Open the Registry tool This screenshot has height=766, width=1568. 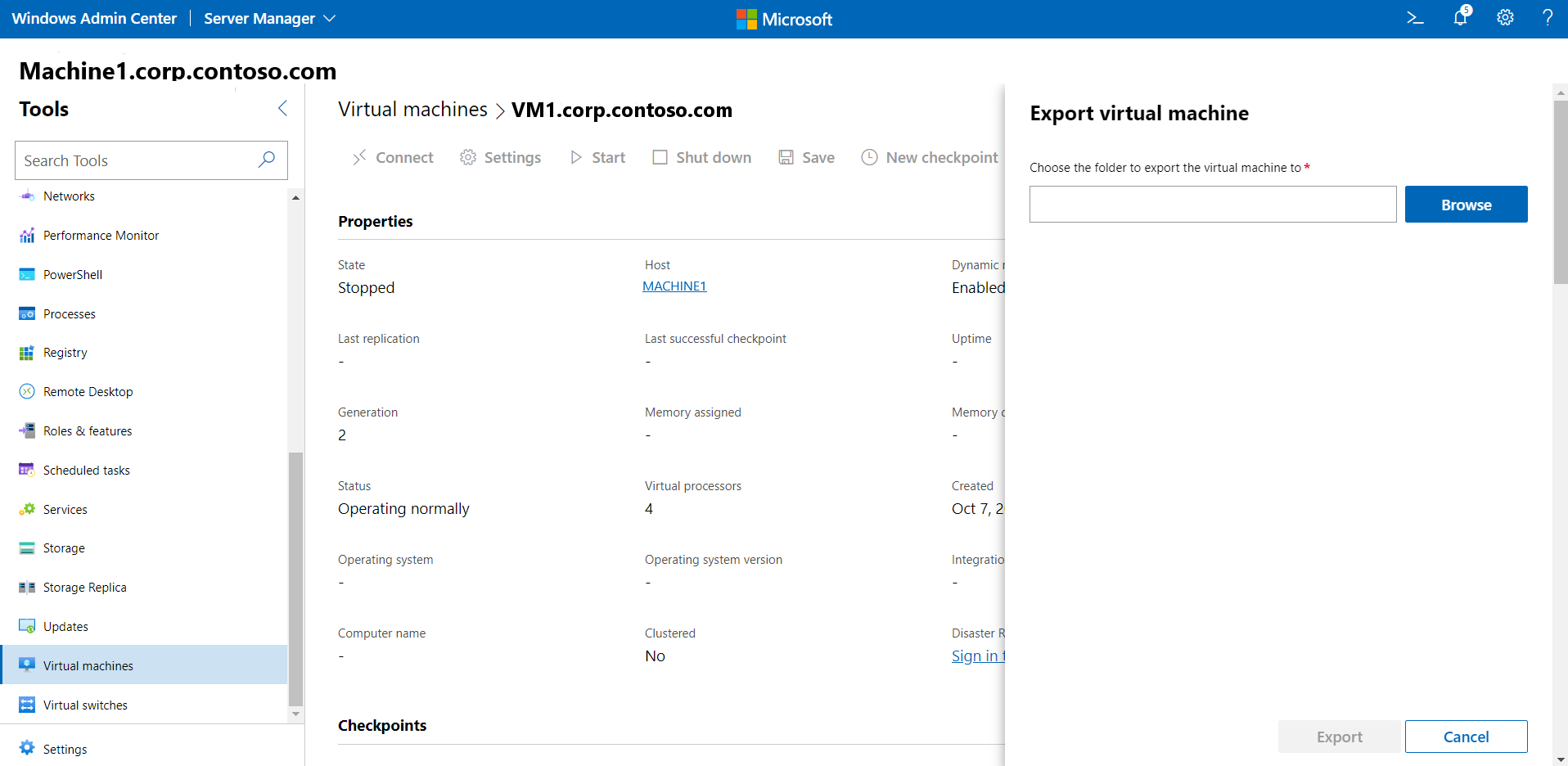(65, 353)
